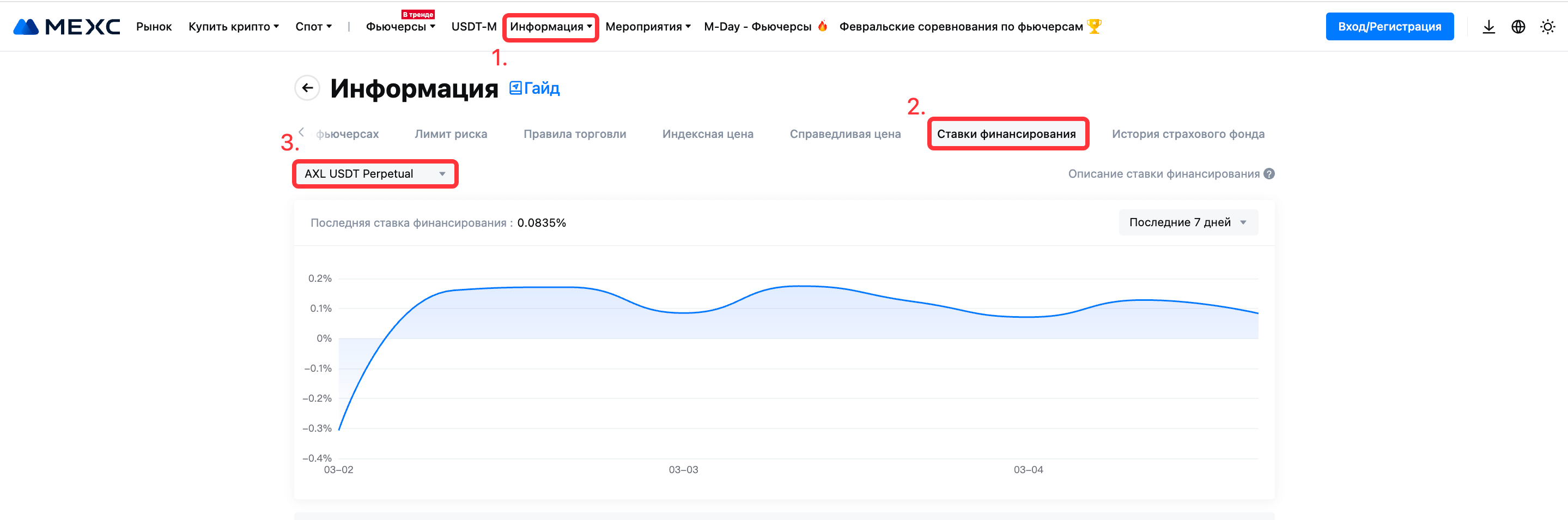Image resolution: width=1568 pixels, height=520 pixels.
Task: Toggle the light/dark theme sun icon
Action: 1547,27
